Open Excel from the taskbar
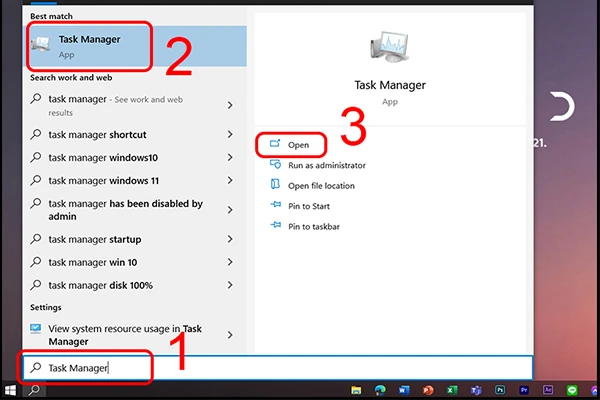Image resolution: width=600 pixels, height=400 pixels. coord(452,390)
